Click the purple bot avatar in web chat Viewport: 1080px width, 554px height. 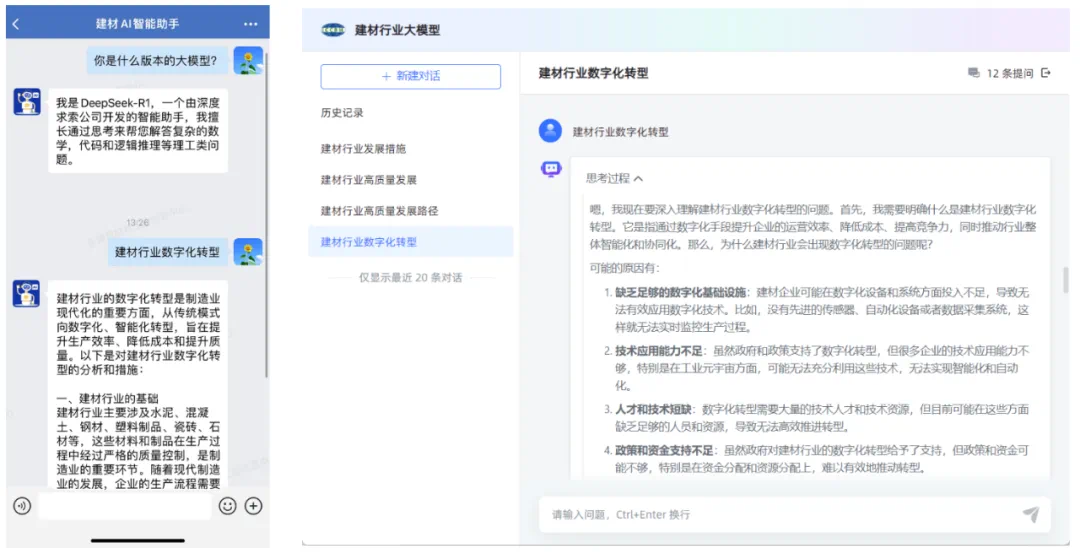point(551,169)
